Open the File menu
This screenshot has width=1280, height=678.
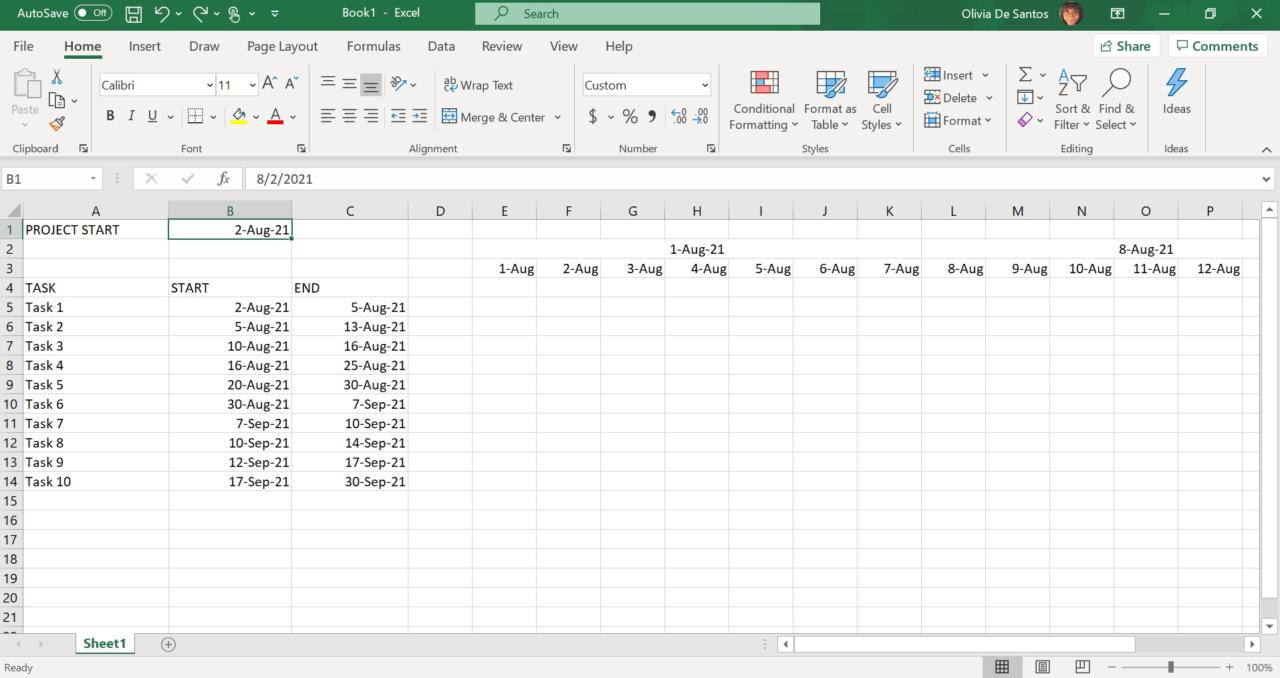pyautogui.click(x=23, y=46)
